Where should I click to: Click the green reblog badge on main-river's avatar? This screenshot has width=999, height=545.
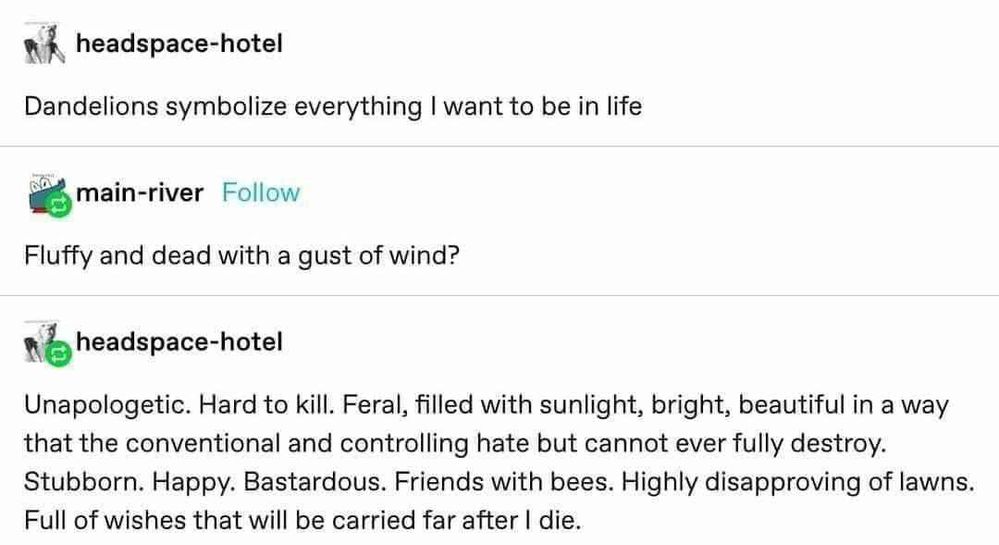point(59,205)
